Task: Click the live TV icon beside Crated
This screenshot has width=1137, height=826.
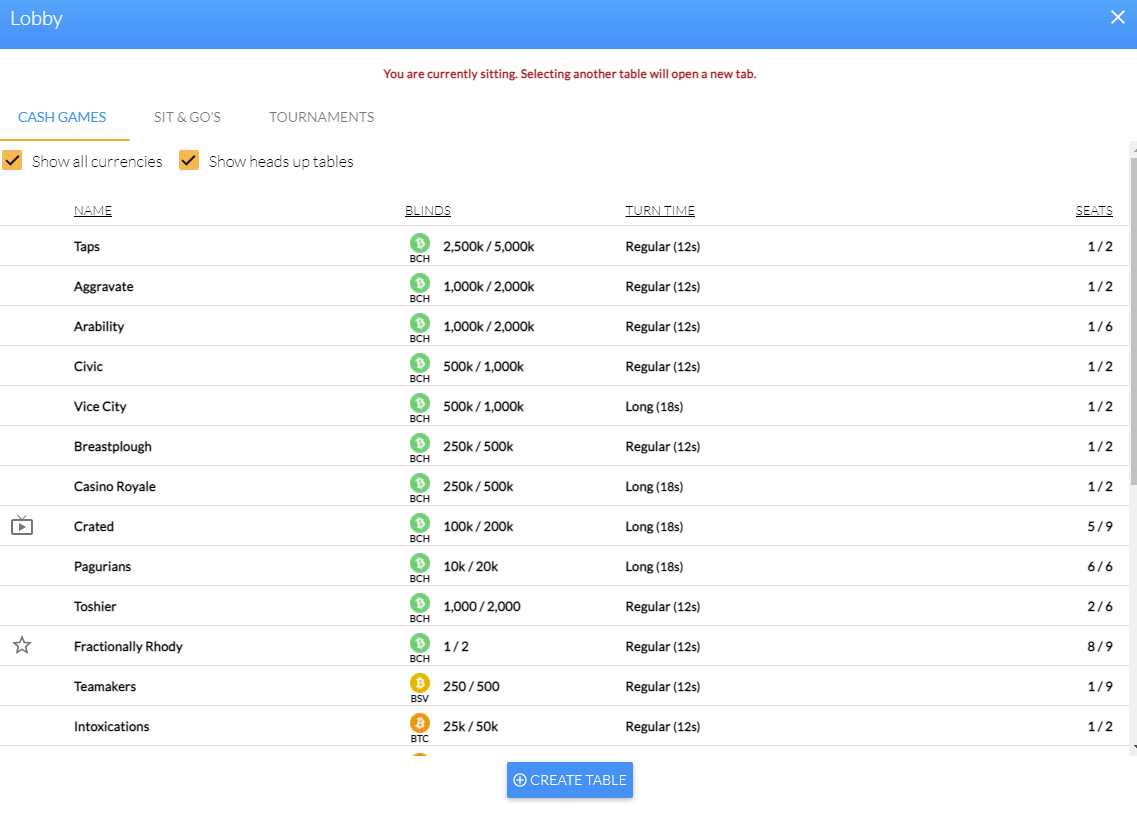Action: (x=22, y=525)
